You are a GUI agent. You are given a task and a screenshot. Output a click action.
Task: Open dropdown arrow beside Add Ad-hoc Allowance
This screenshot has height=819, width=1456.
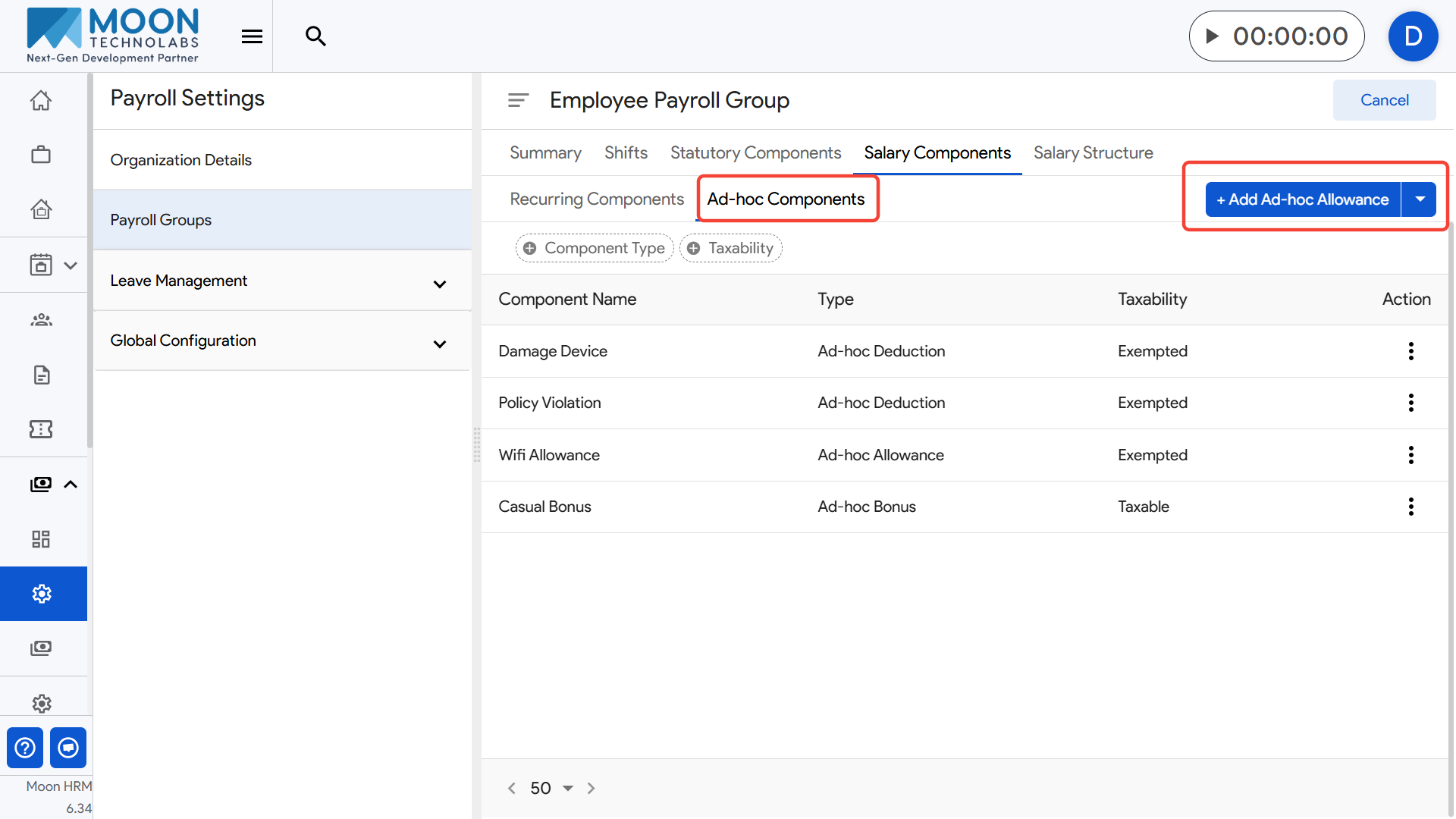point(1420,199)
